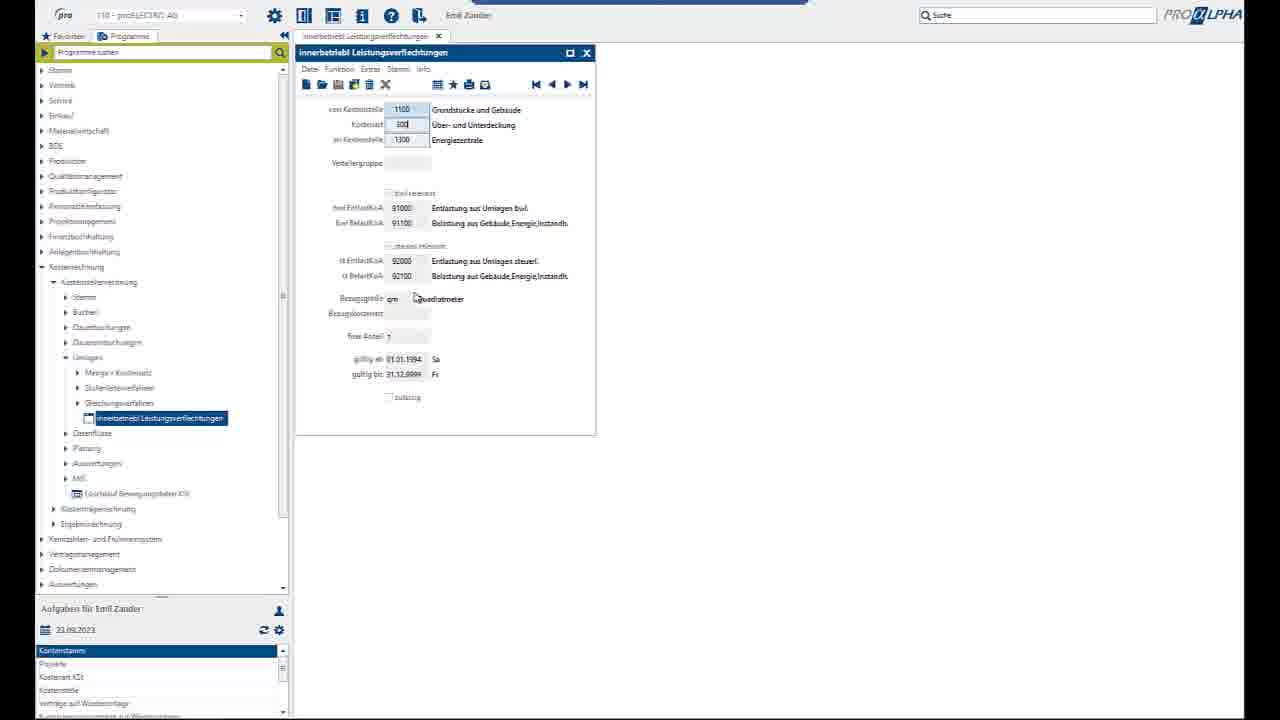Click the global Suche search box
Screen dimensions: 1280x720
point(1037,16)
